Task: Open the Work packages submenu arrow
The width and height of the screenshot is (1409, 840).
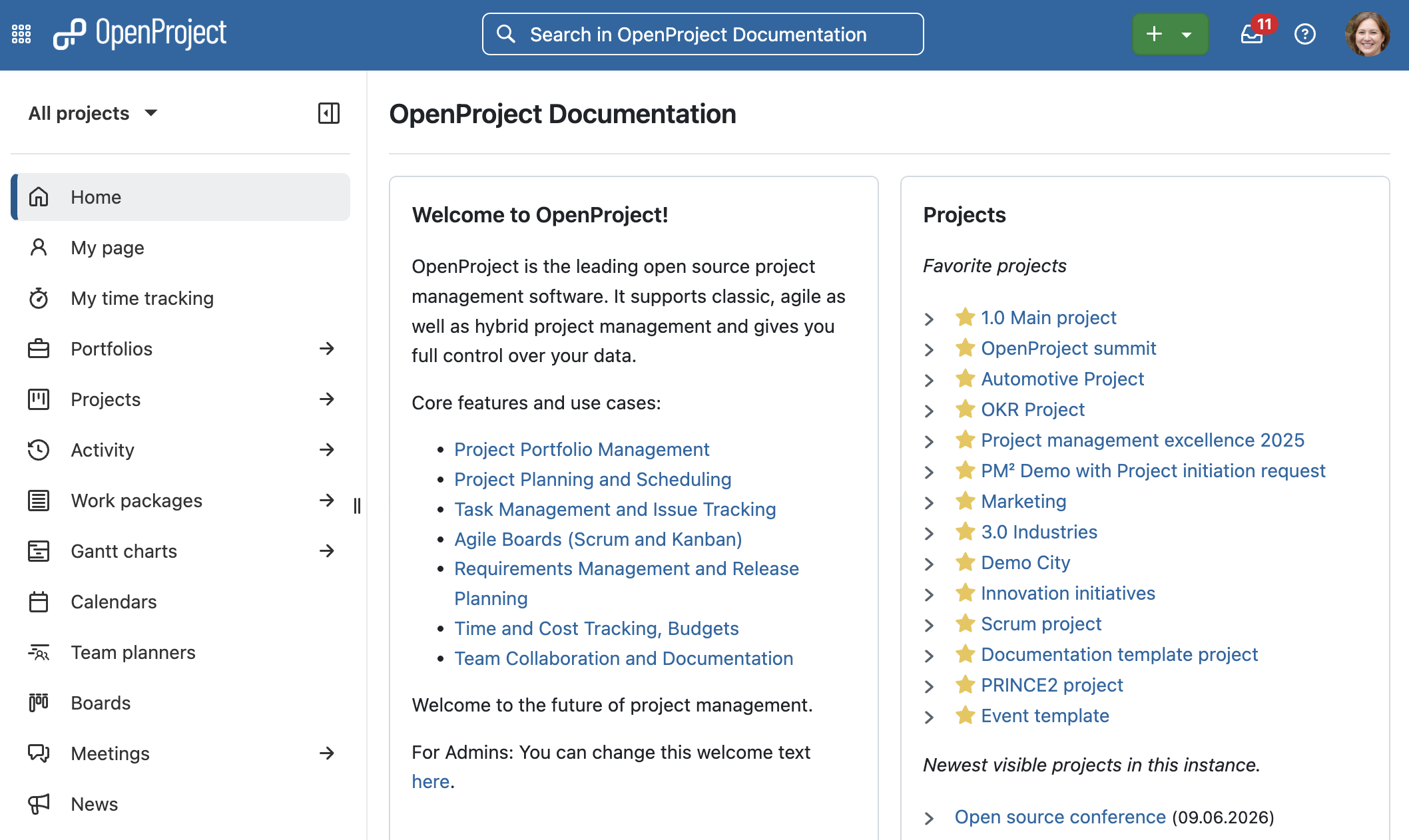Action: coord(326,501)
